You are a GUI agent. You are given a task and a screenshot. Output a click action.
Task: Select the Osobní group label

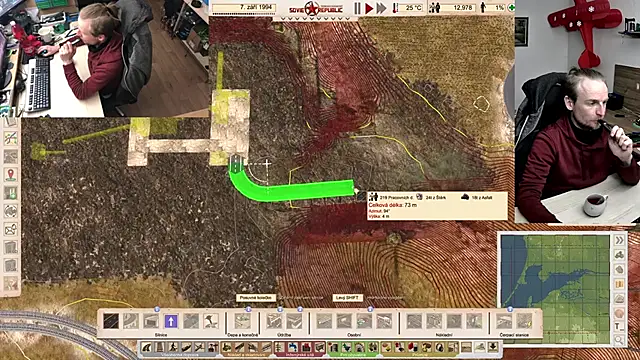354,335
